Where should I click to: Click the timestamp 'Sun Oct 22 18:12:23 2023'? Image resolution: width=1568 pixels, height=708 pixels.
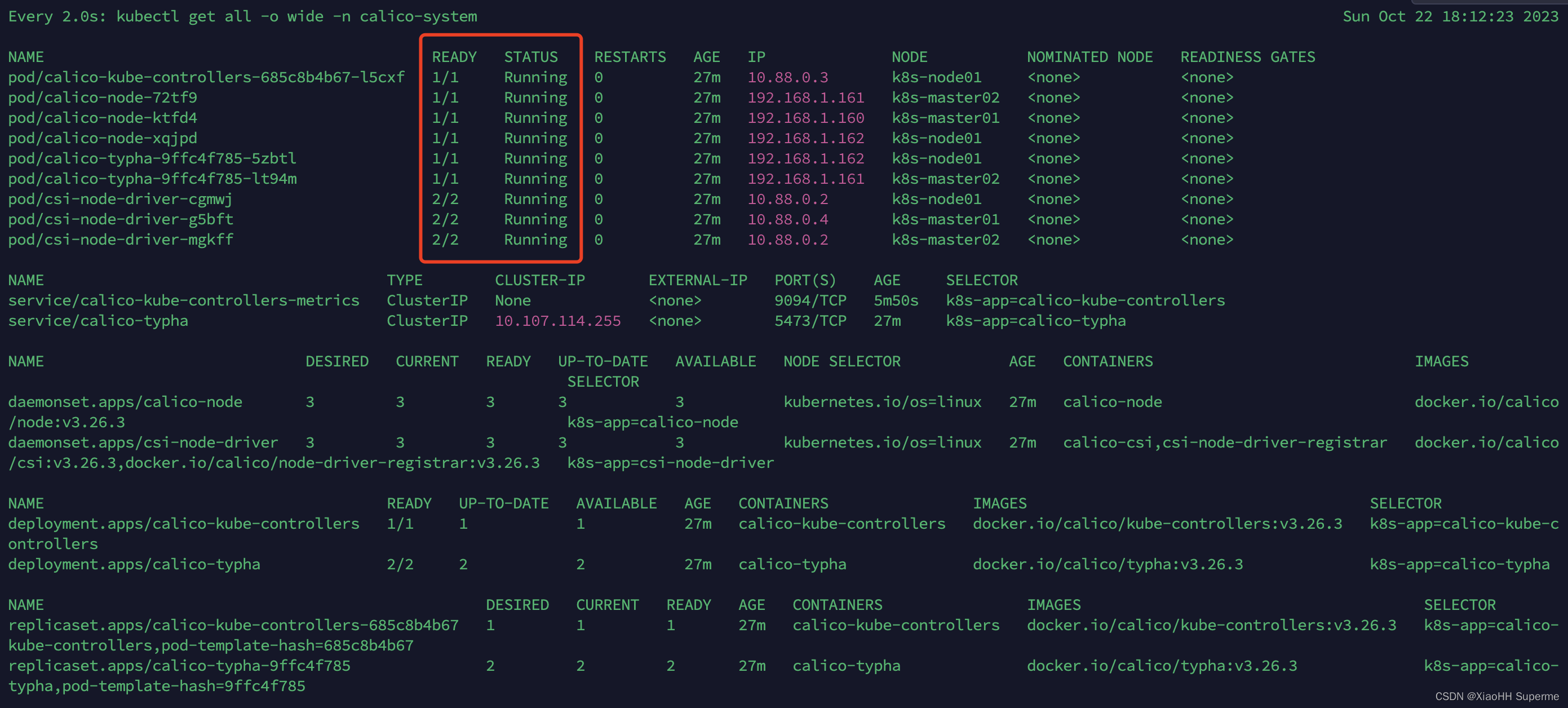[1451, 16]
